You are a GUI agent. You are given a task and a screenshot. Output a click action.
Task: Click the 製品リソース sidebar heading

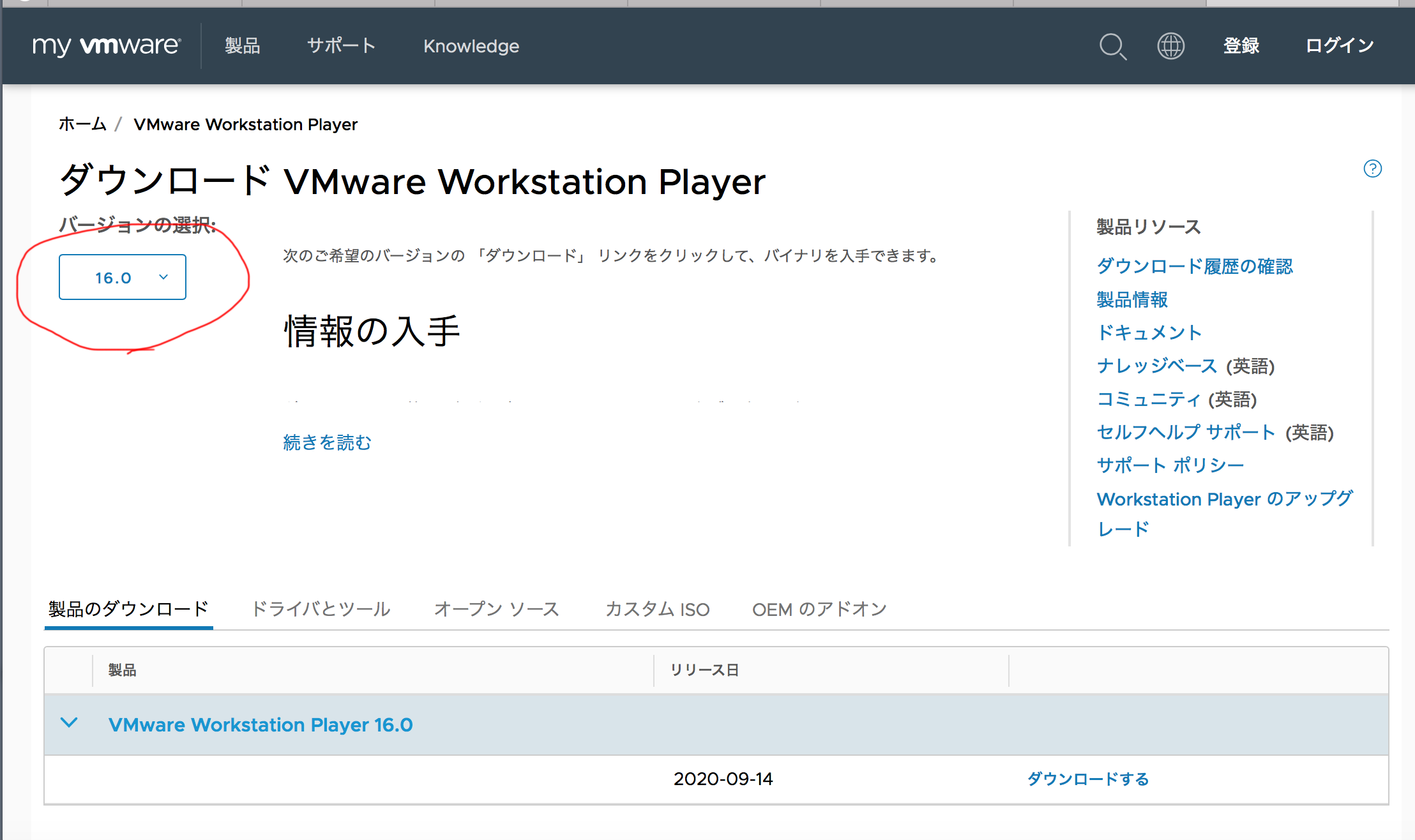pos(1149,227)
